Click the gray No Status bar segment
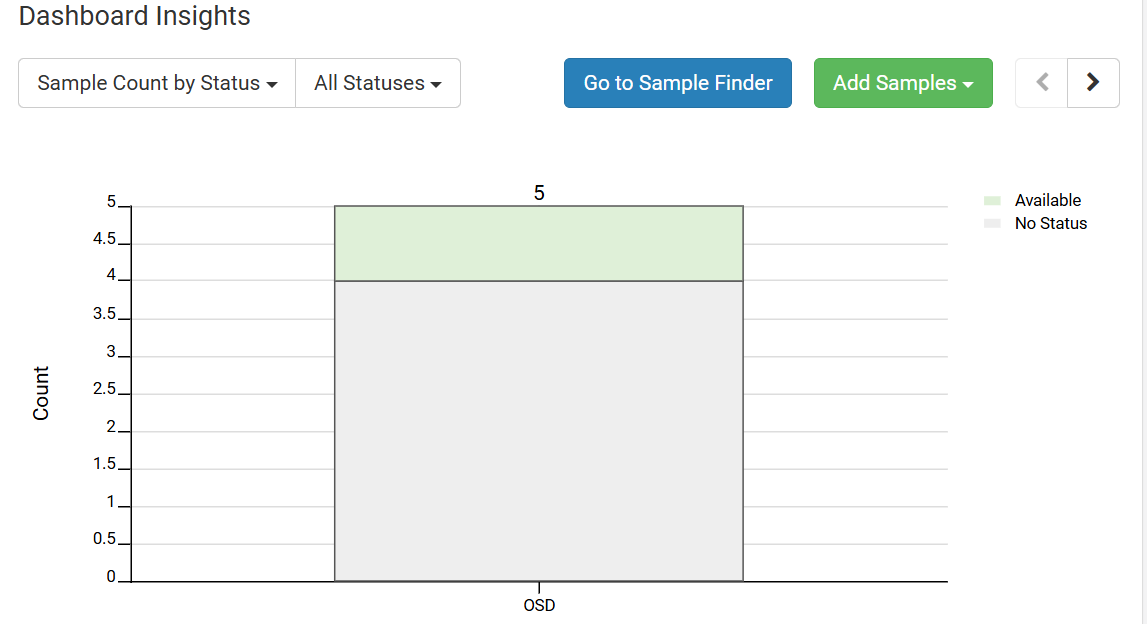 [x=539, y=430]
